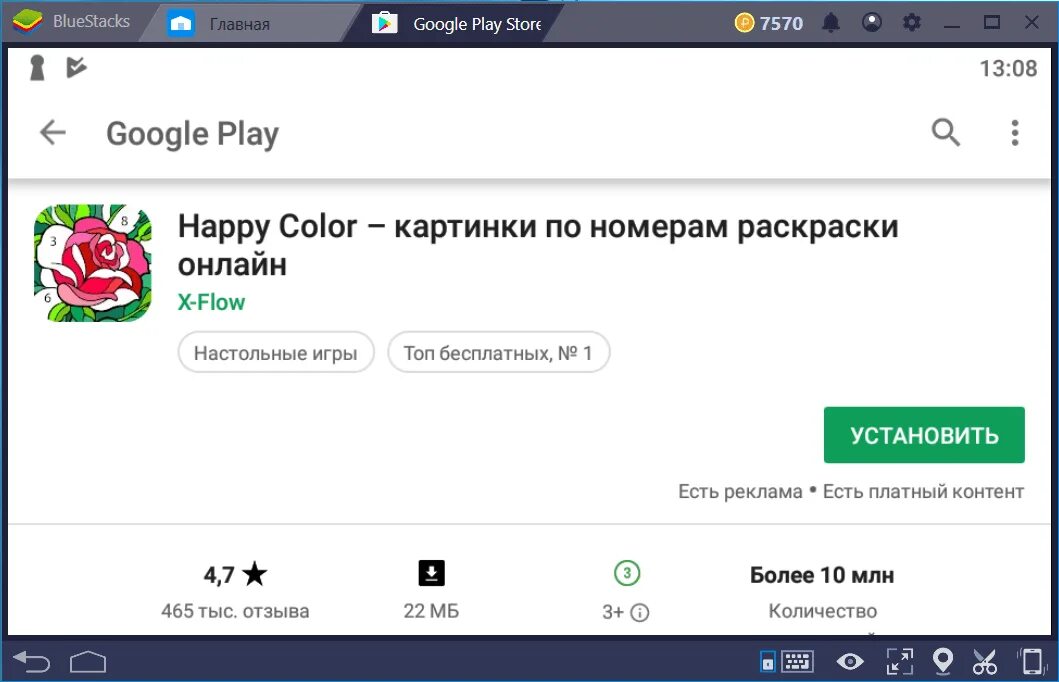Click the keyhole status bar icon

click(37, 68)
